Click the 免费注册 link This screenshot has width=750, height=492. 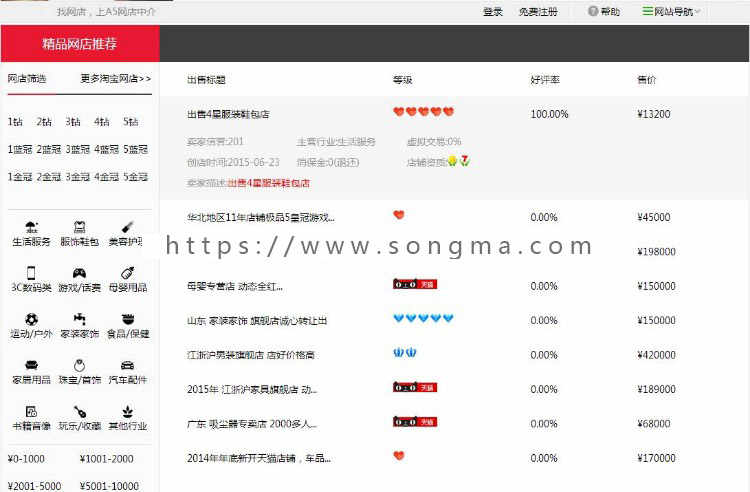pos(538,12)
